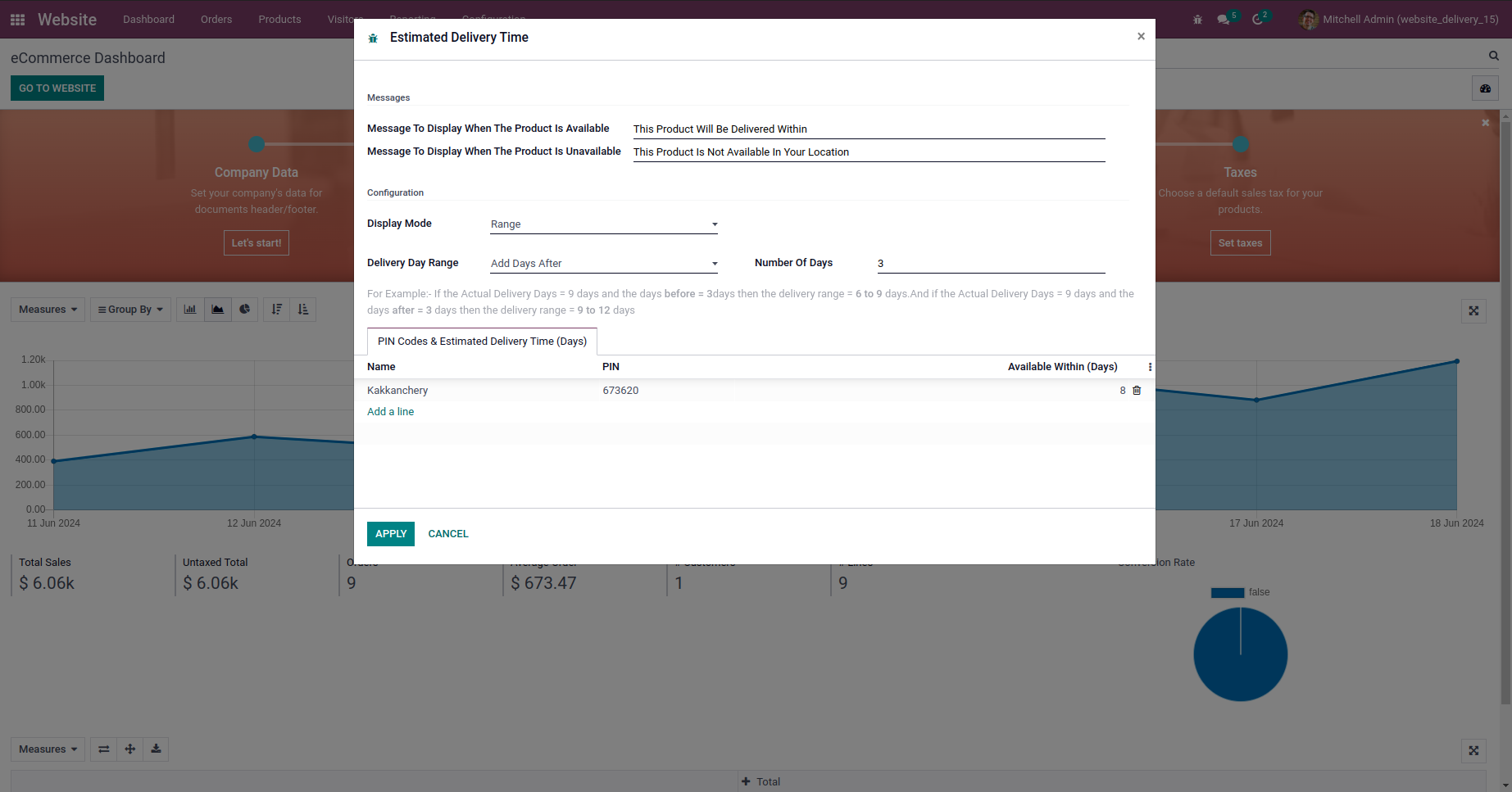
Task: Click the 18 Jun 2024 graph data point
Action: (1457, 361)
